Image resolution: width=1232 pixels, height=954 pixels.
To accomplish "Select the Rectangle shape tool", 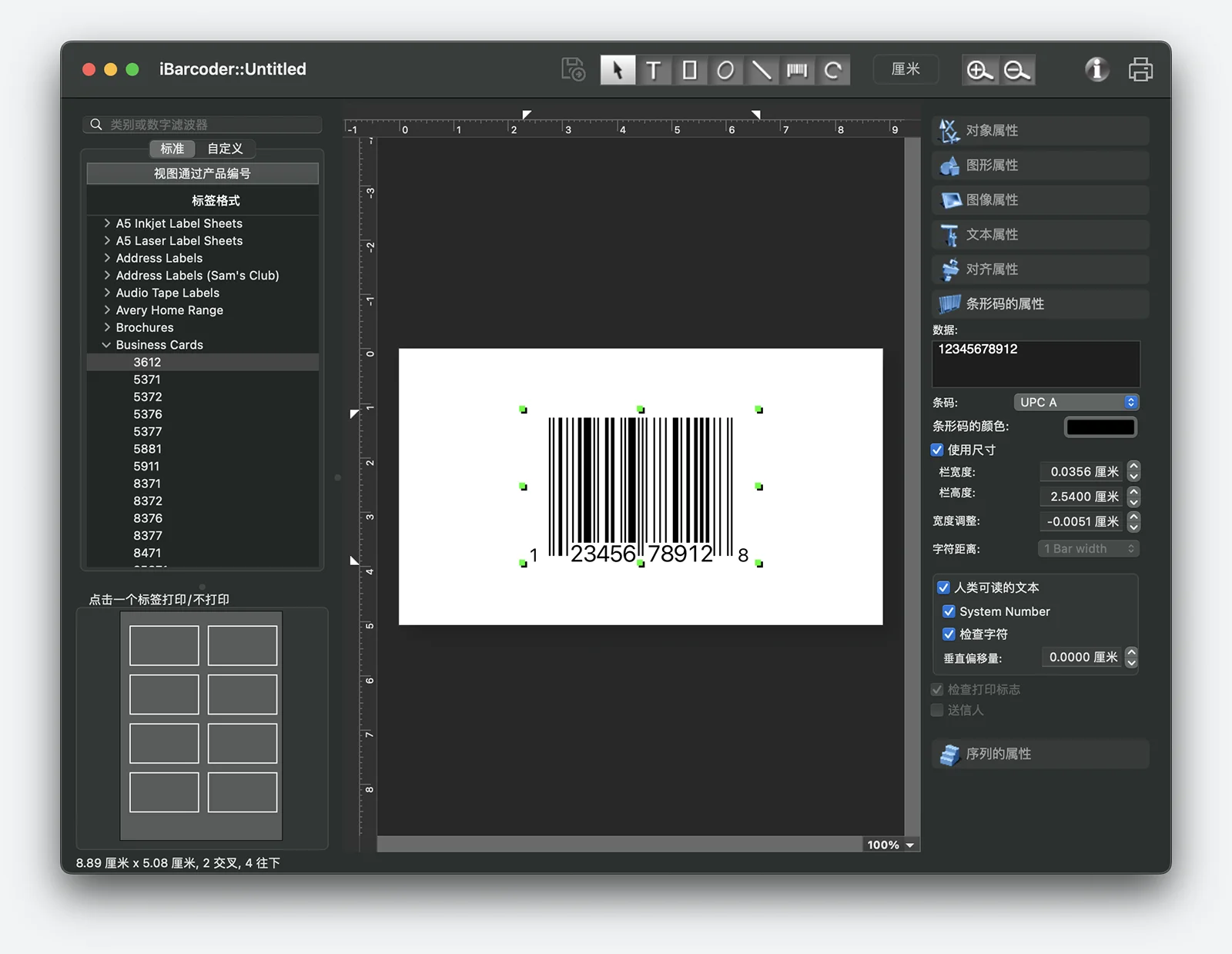I will point(689,70).
